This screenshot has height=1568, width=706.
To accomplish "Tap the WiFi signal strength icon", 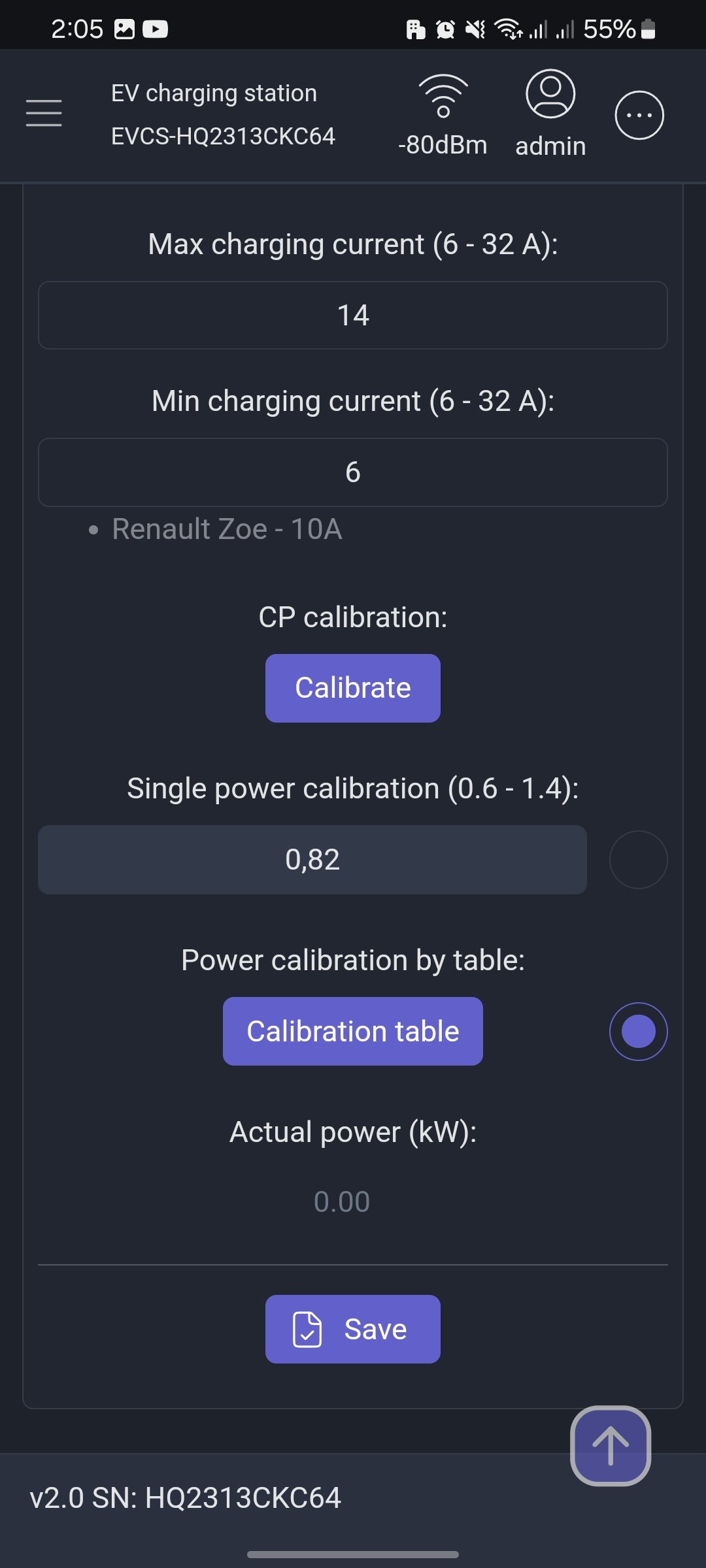I will coord(443,96).
